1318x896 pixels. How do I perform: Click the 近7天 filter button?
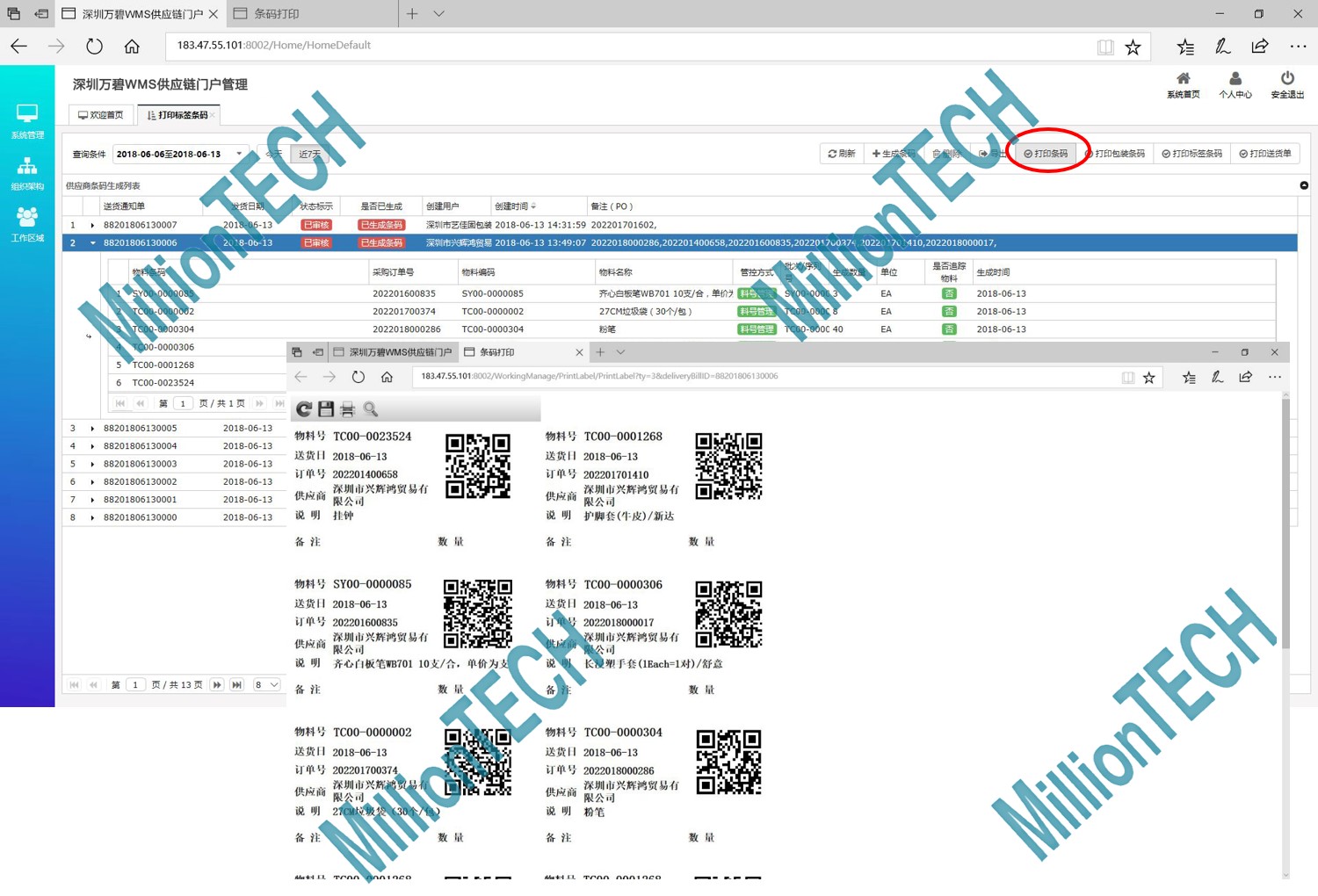click(309, 155)
